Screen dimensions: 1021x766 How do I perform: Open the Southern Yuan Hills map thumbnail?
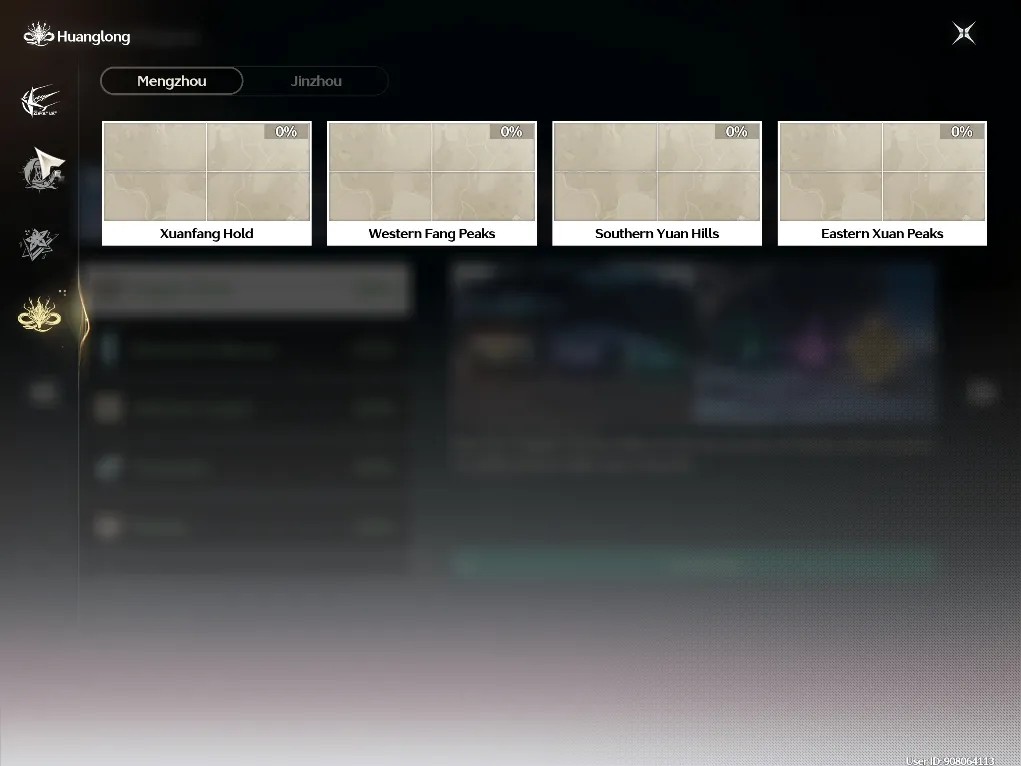pos(657,172)
